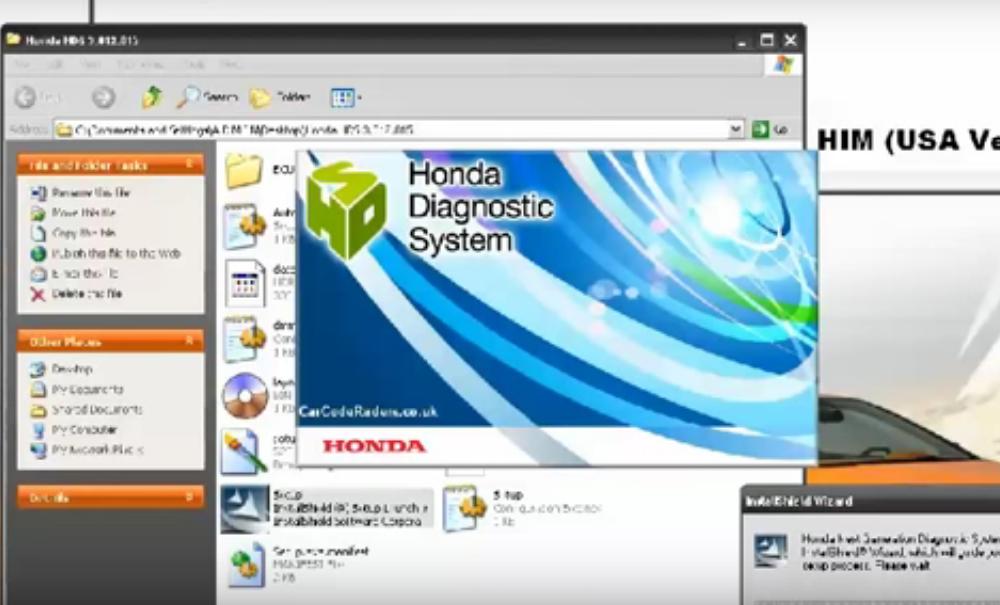Expand the Address bar dropdown arrow
Image resolution: width=1000 pixels, height=605 pixels.
tap(736, 129)
